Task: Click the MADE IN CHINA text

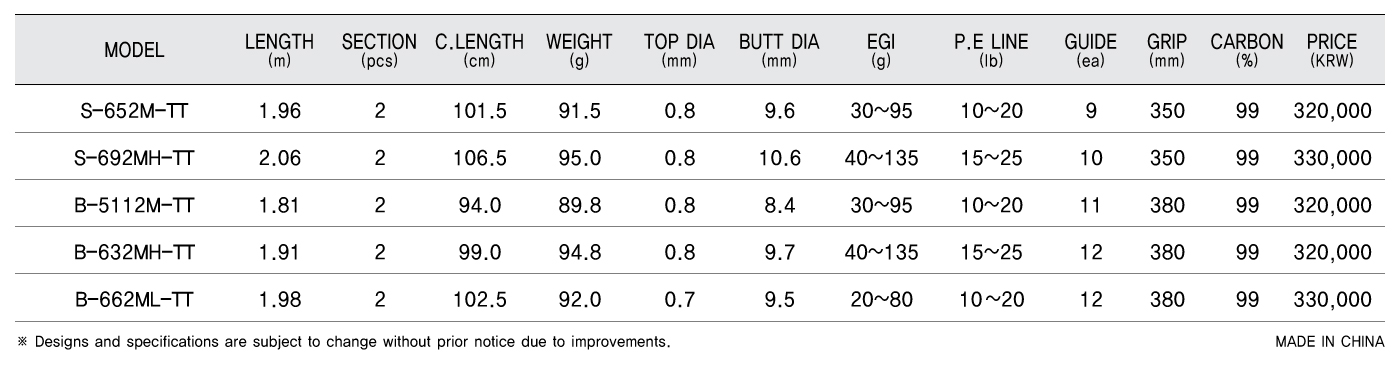Action: (1330, 342)
